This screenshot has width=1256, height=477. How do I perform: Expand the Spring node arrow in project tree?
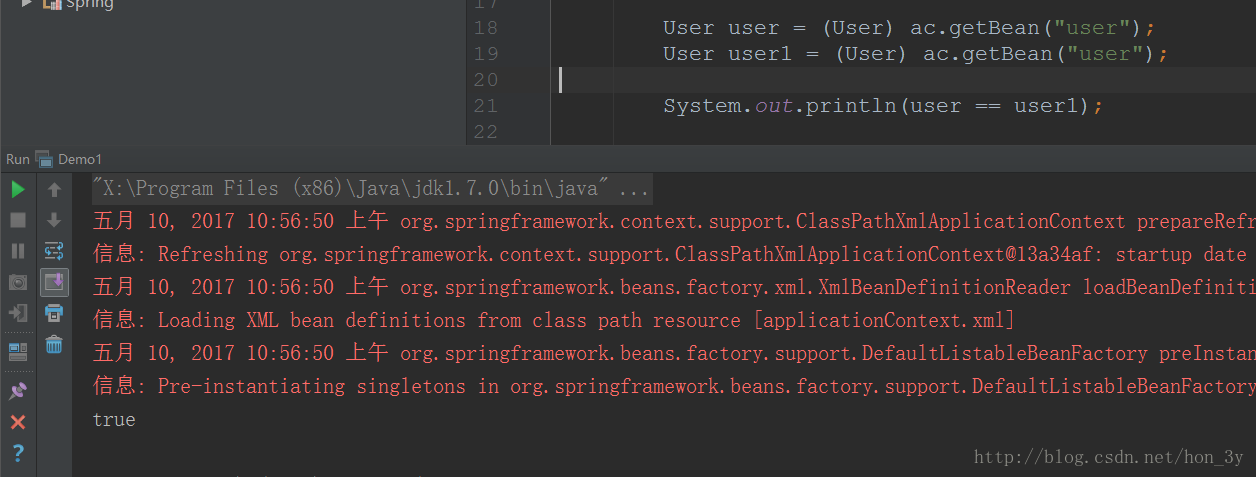pos(27,4)
